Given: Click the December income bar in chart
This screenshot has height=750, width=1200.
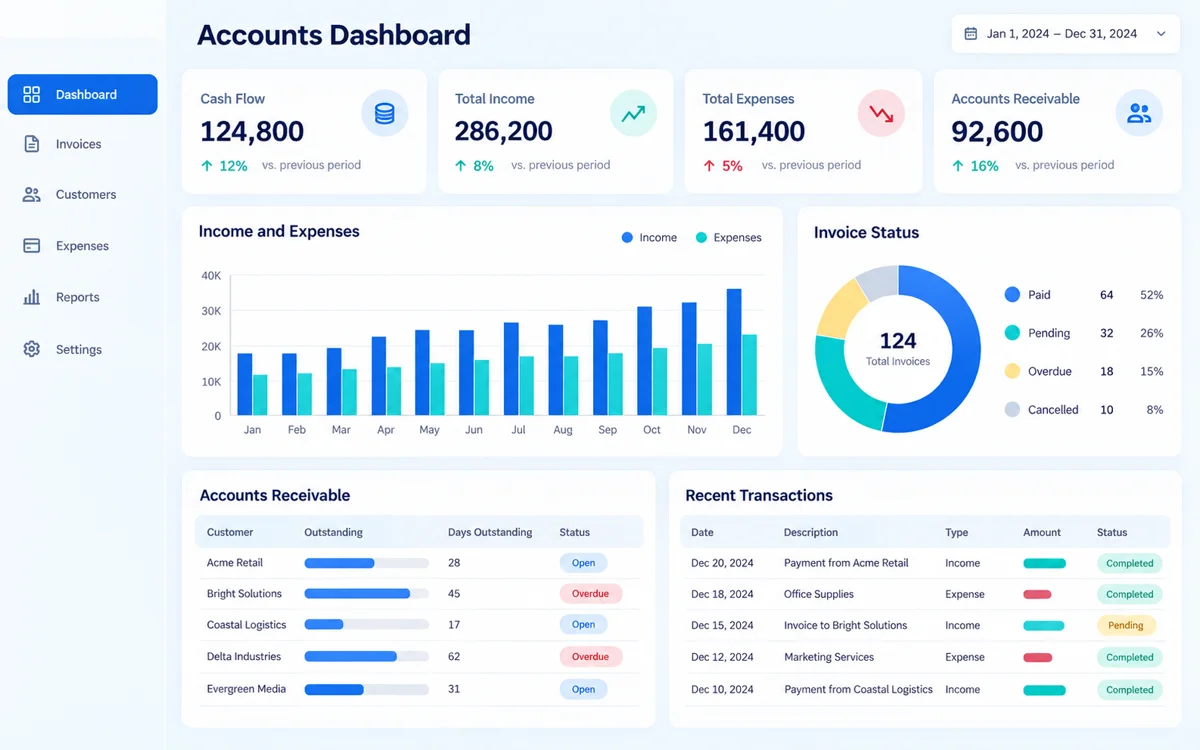Looking at the screenshot, I should pyautogui.click(x=734, y=352).
